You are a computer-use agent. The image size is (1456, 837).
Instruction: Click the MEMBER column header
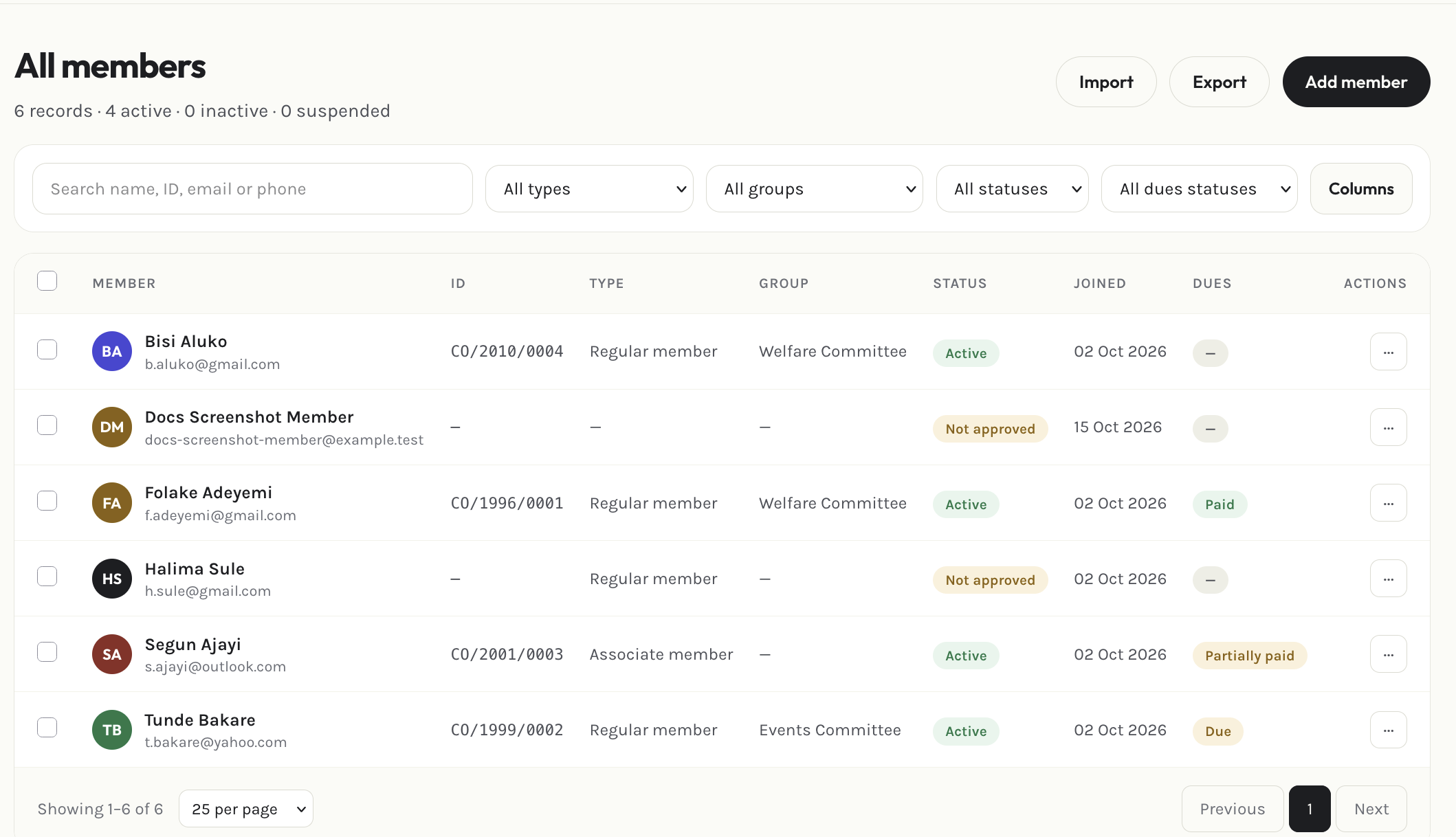124,284
